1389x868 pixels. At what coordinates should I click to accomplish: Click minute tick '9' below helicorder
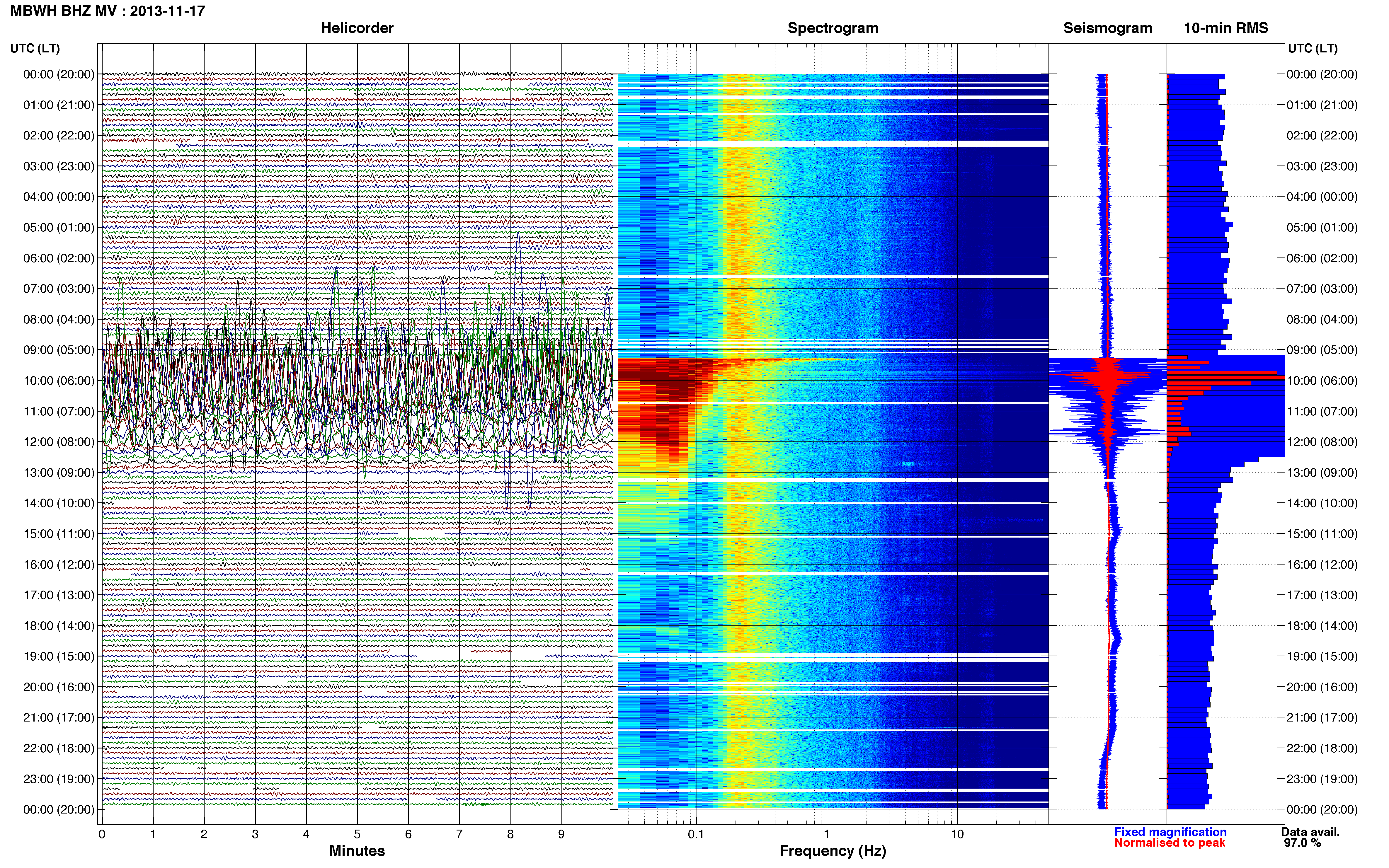561,834
